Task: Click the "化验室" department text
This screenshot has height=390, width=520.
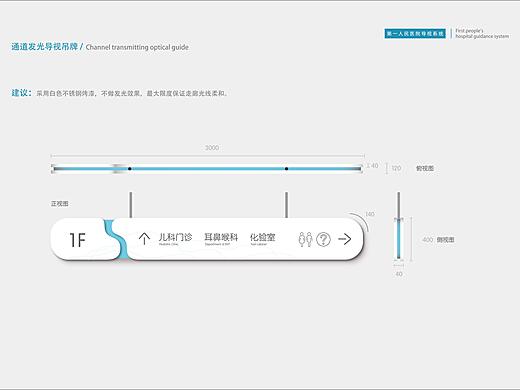Action: click(263, 237)
